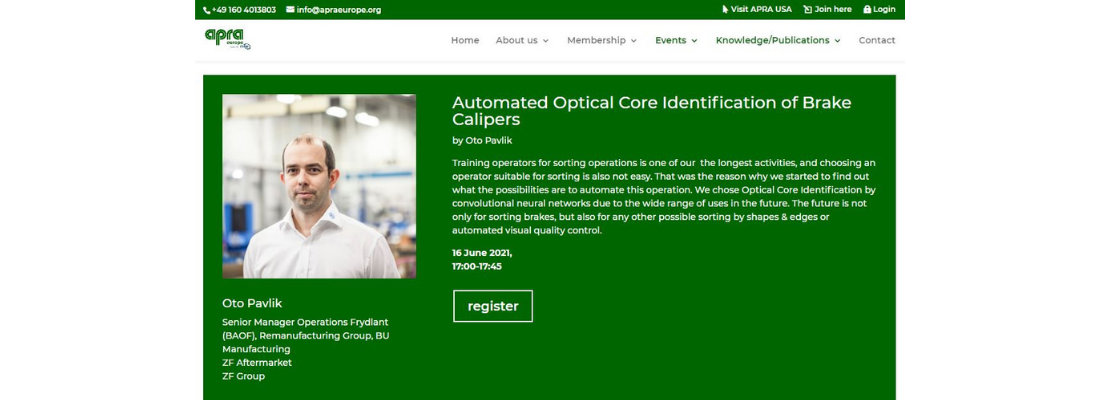Click the '16 June 2021,' date text
This screenshot has height=400, width=1100.
pyautogui.click(x=482, y=253)
